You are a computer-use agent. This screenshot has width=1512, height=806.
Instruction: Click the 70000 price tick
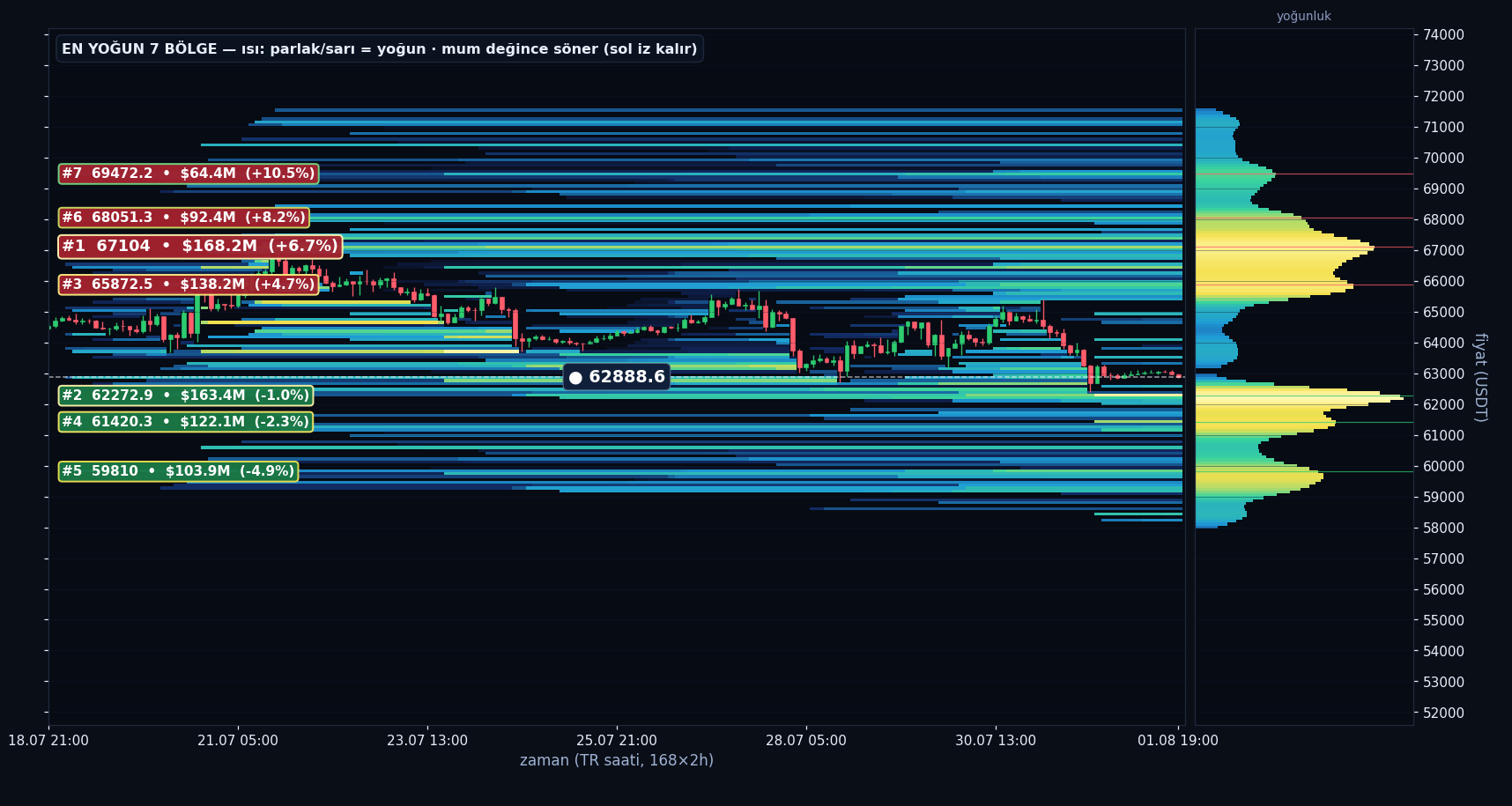click(x=1443, y=159)
